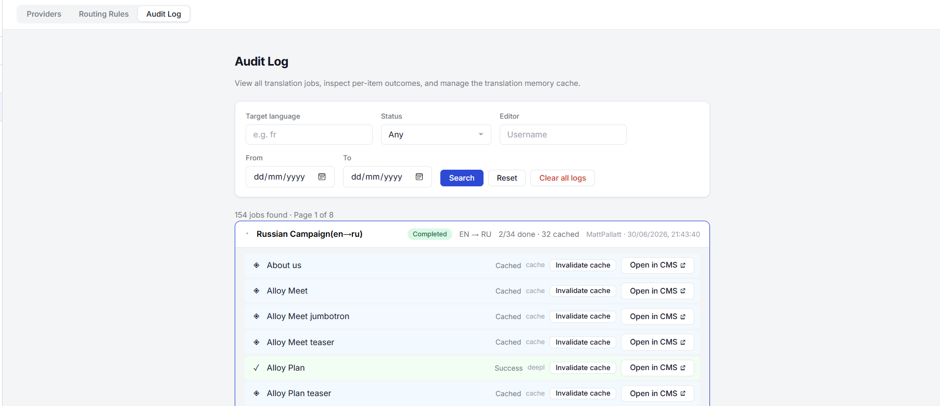Click the blue Search button
Viewport: 940px width, 406px height.
462,178
